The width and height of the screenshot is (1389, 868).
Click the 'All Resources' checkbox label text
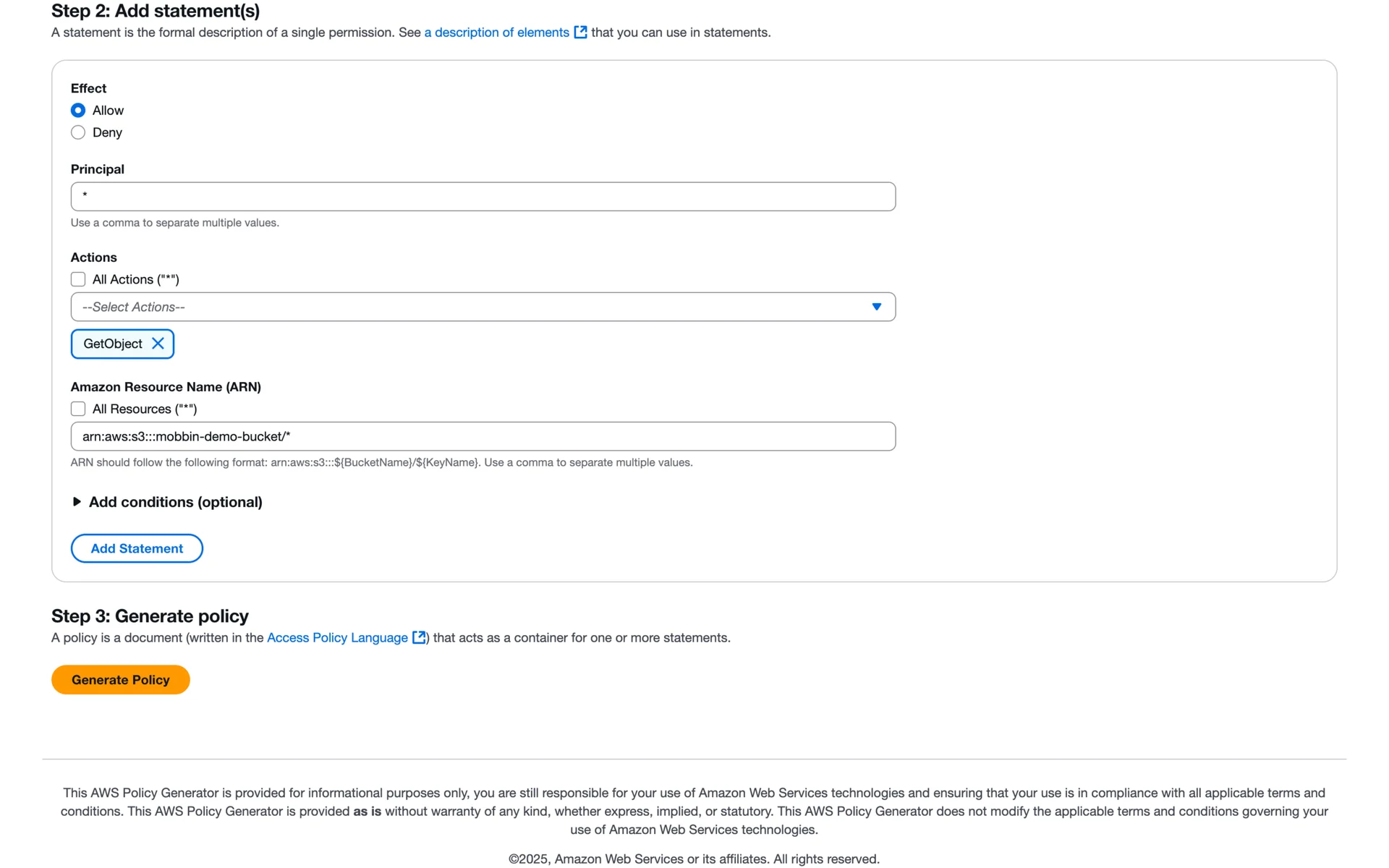145,409
